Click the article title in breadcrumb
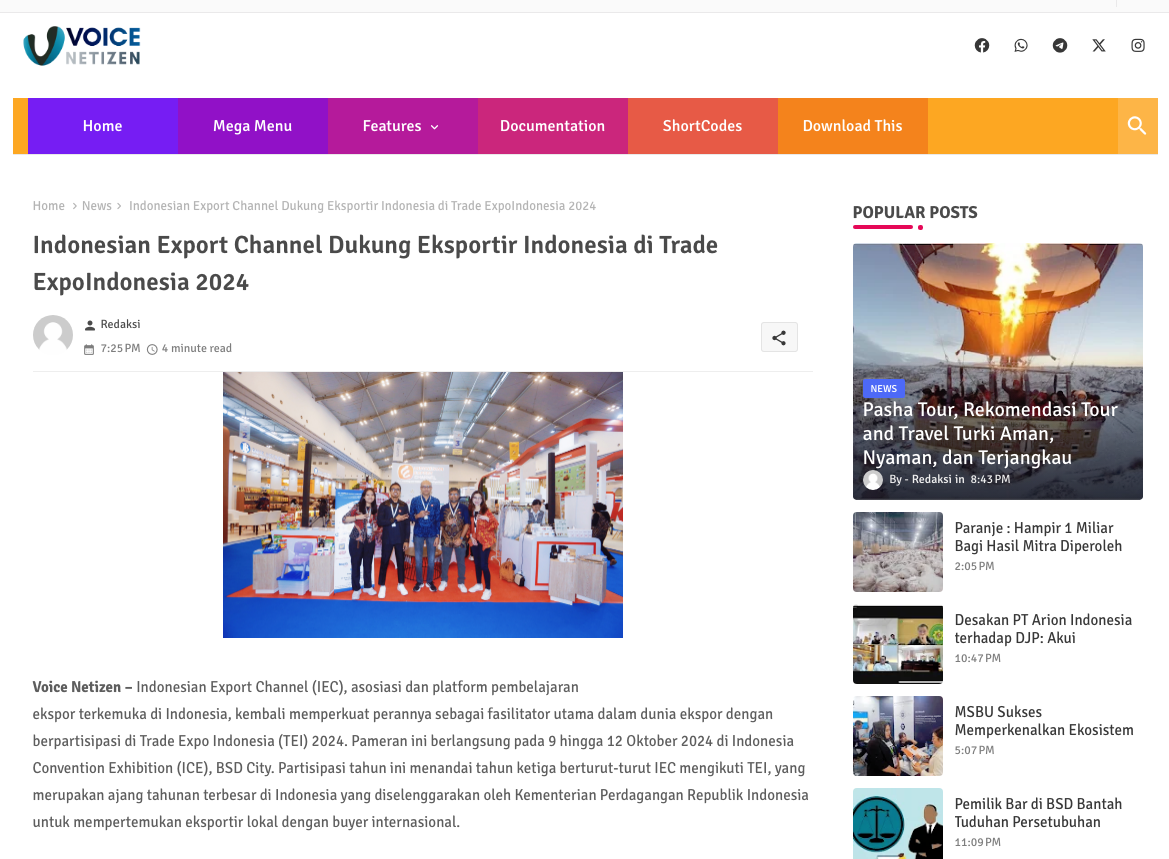The width and height of the screenshot is (1169, 859). click(362, 206)
